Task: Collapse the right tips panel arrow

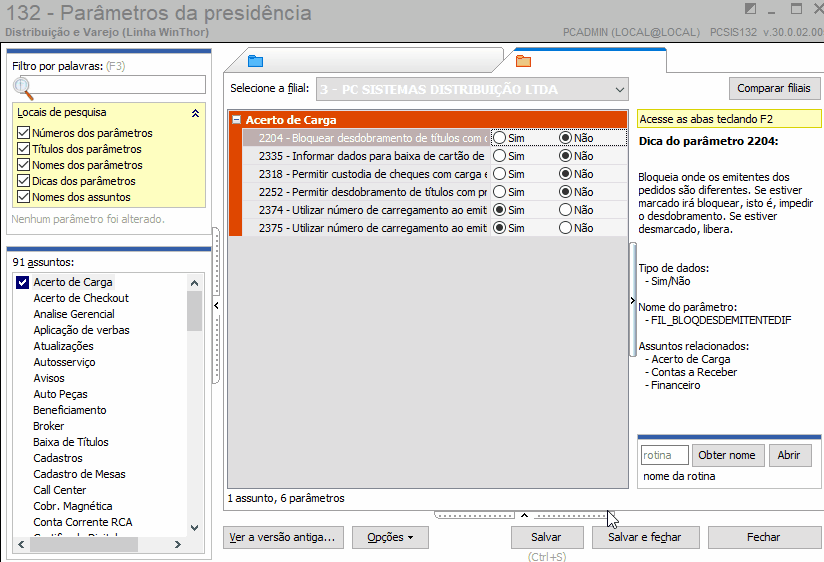Action: tap(633, 301)
